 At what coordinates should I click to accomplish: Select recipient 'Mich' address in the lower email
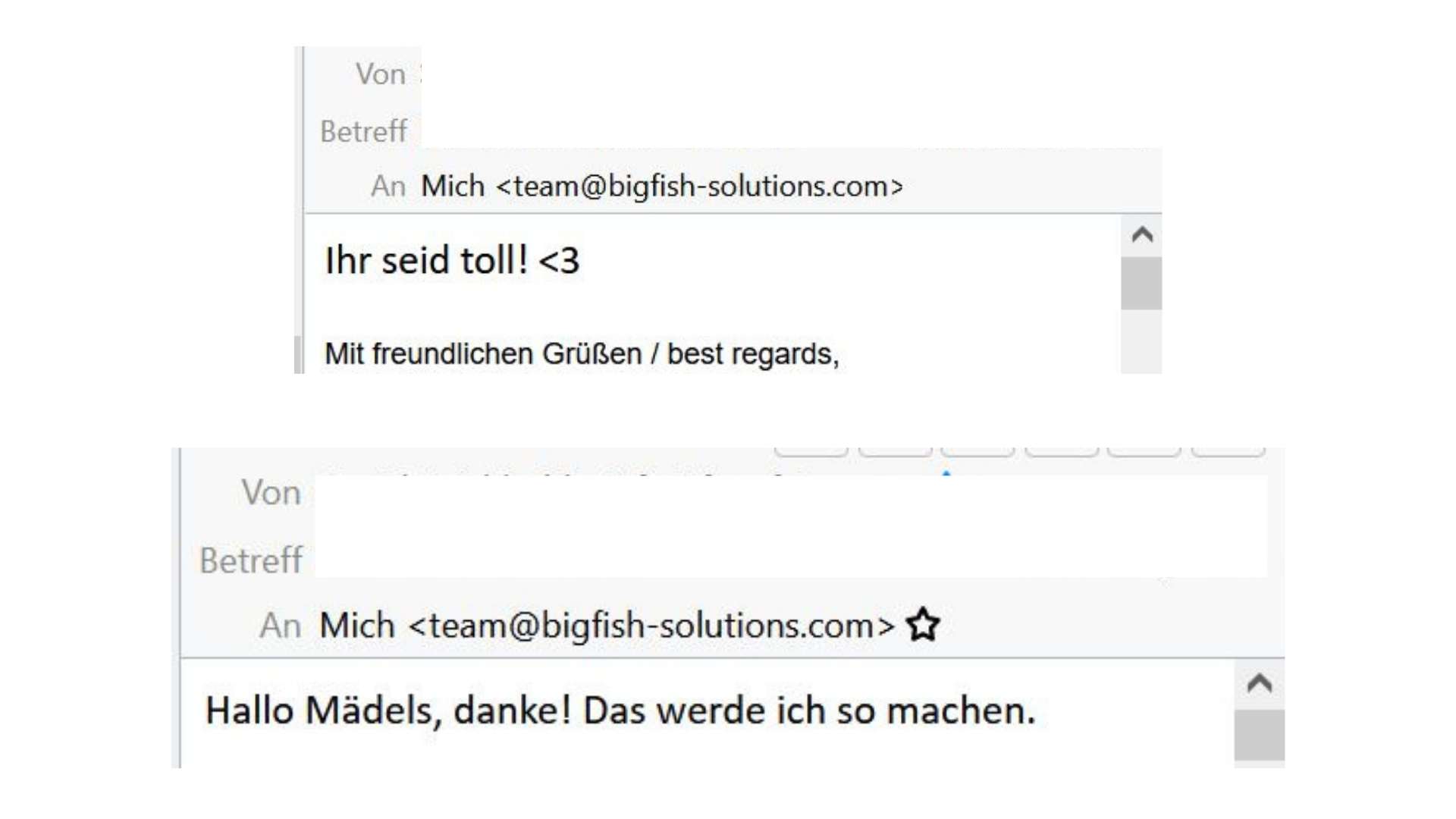(x=607, y=626)
